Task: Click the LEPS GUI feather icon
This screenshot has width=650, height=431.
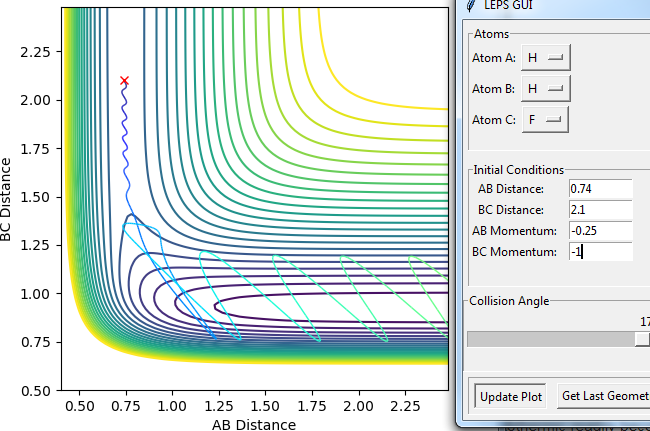Action: click(471, 6)
